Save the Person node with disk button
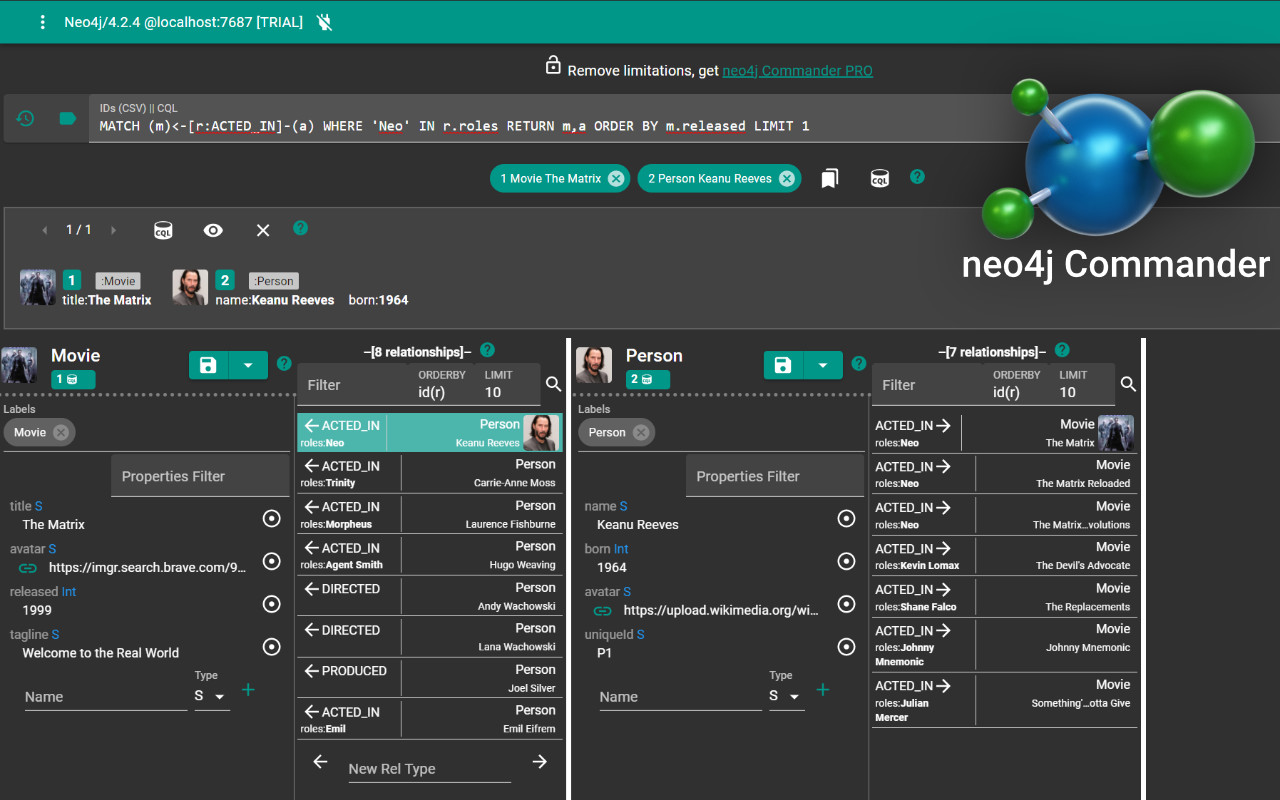The image size is (1280, 800). click(x=783, y=365)
